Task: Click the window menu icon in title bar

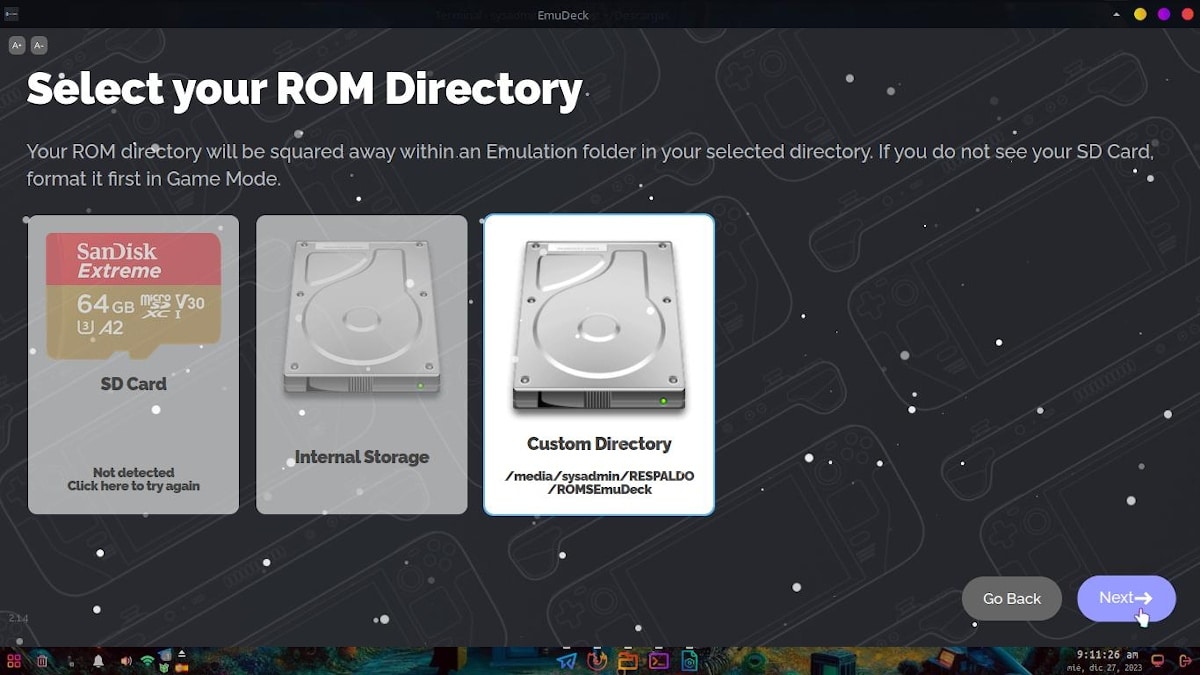Action: (x=10, y=14)
